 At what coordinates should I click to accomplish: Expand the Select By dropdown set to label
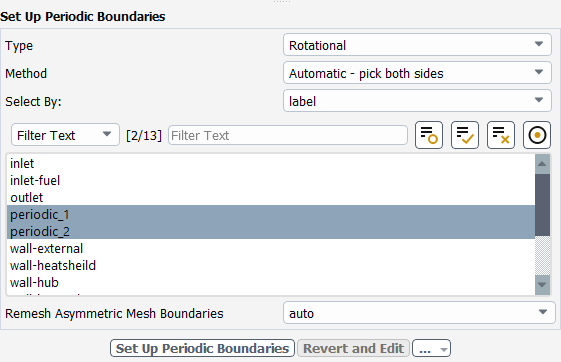click(x=417, y=101)
